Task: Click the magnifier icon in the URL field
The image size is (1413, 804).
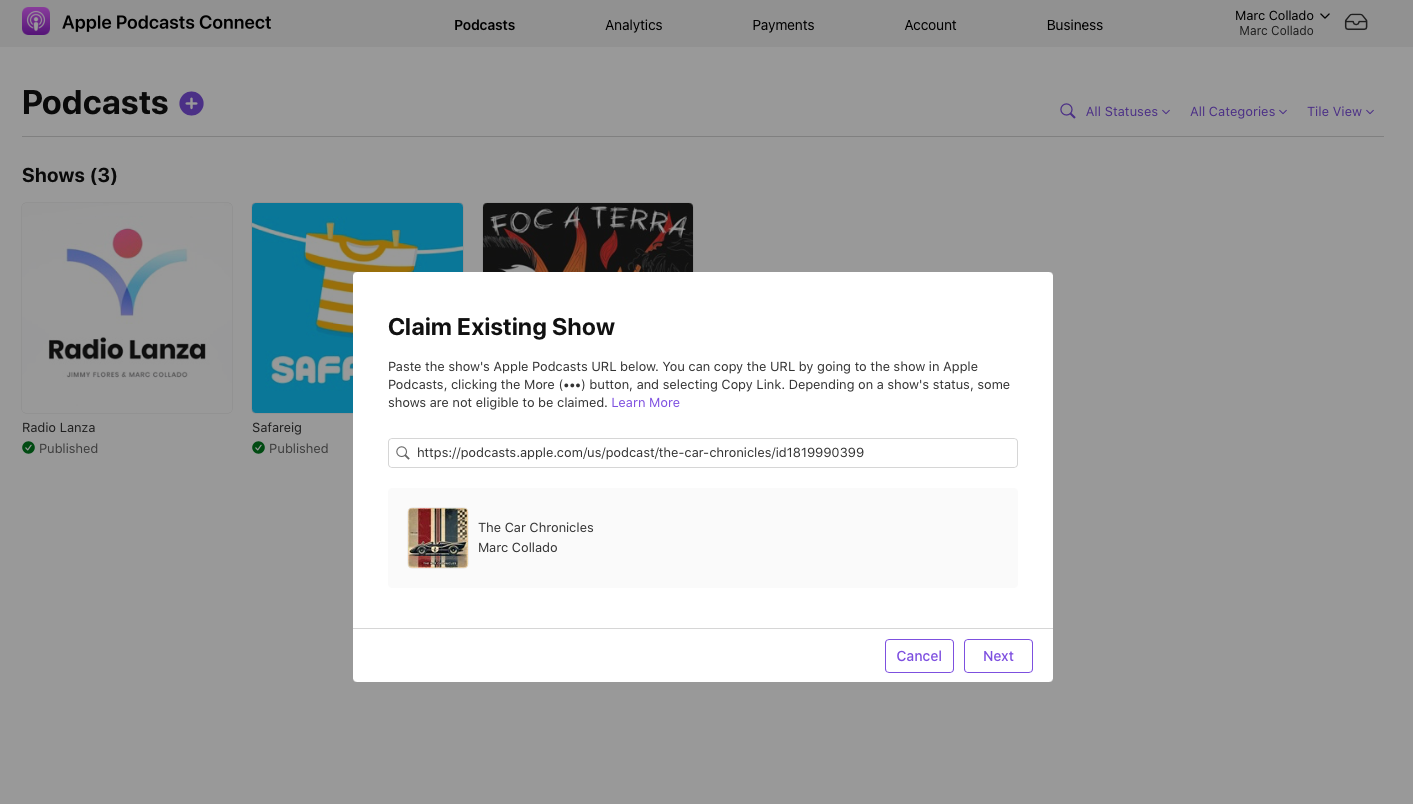Action: [x=403, y=453]
